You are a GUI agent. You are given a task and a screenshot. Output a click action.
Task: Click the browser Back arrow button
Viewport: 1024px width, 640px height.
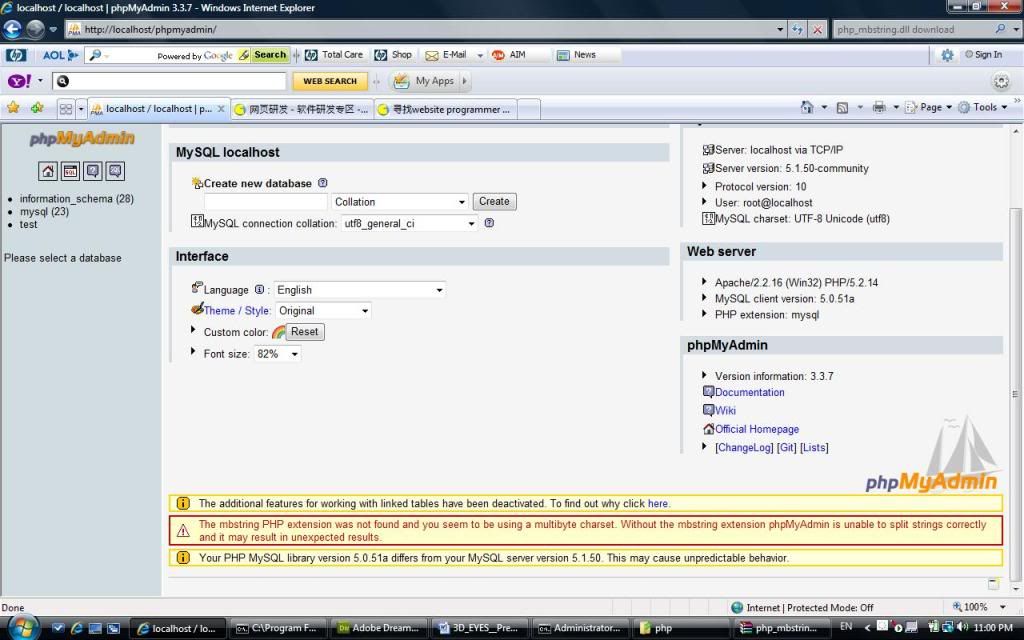point(14,29)
